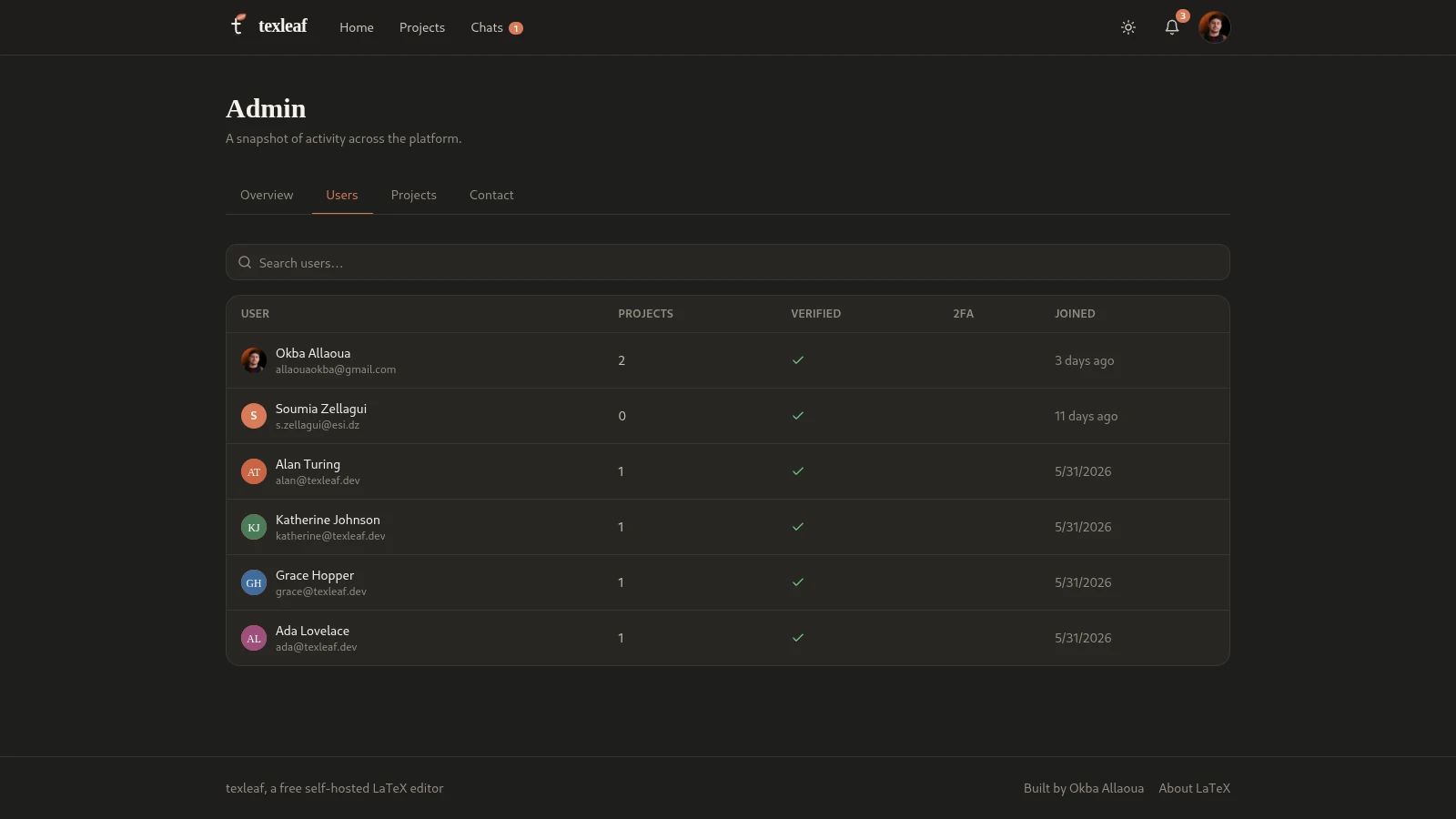Open Projects in the top navbar
This screenshot has height=819, width=1456.
click(x=422, y=27)
